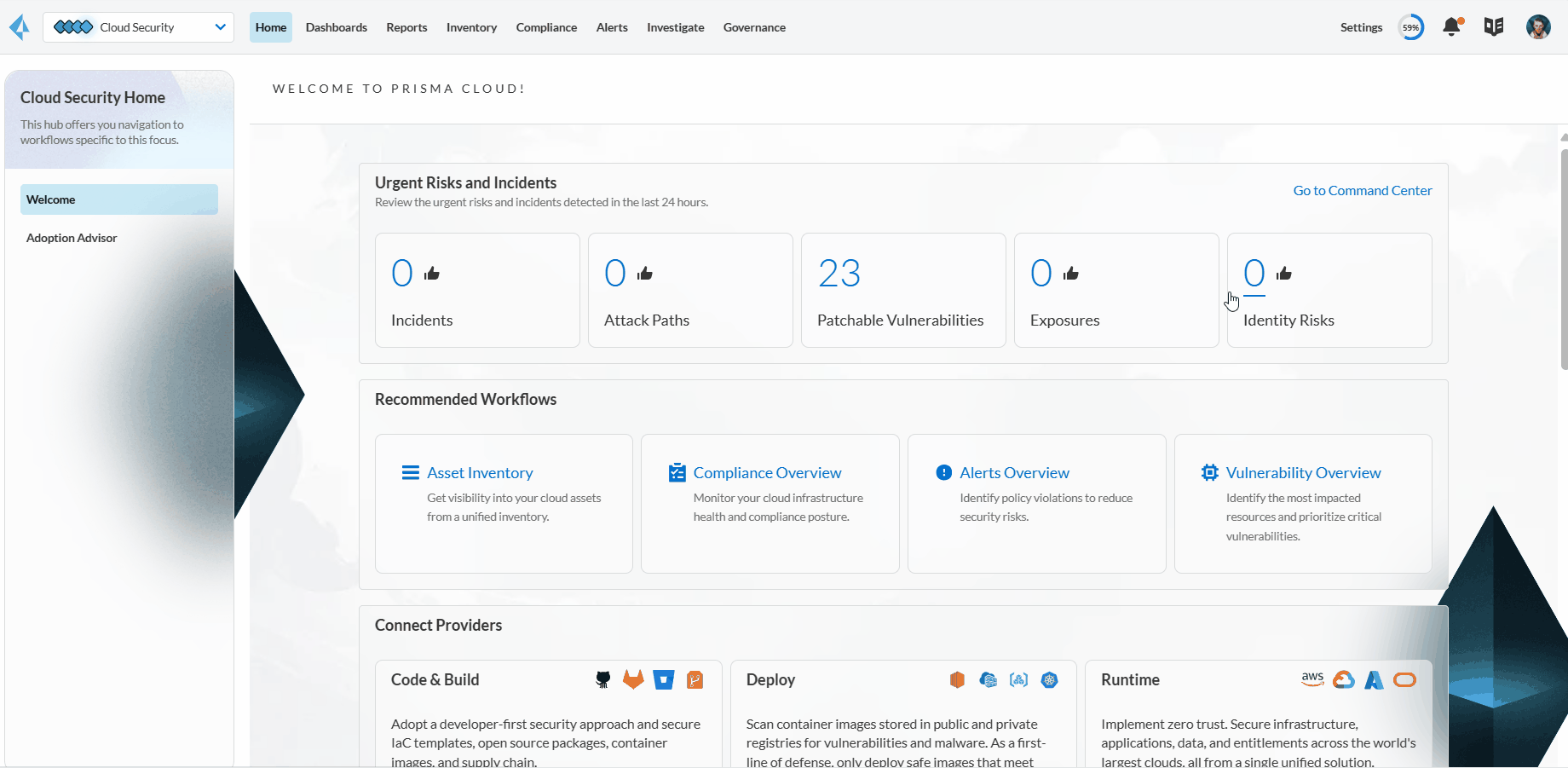The height and width of the screenshot is (768, 1568).
Task: Click the Asset Inventory list icon
Action: click(x=411, y=472)
